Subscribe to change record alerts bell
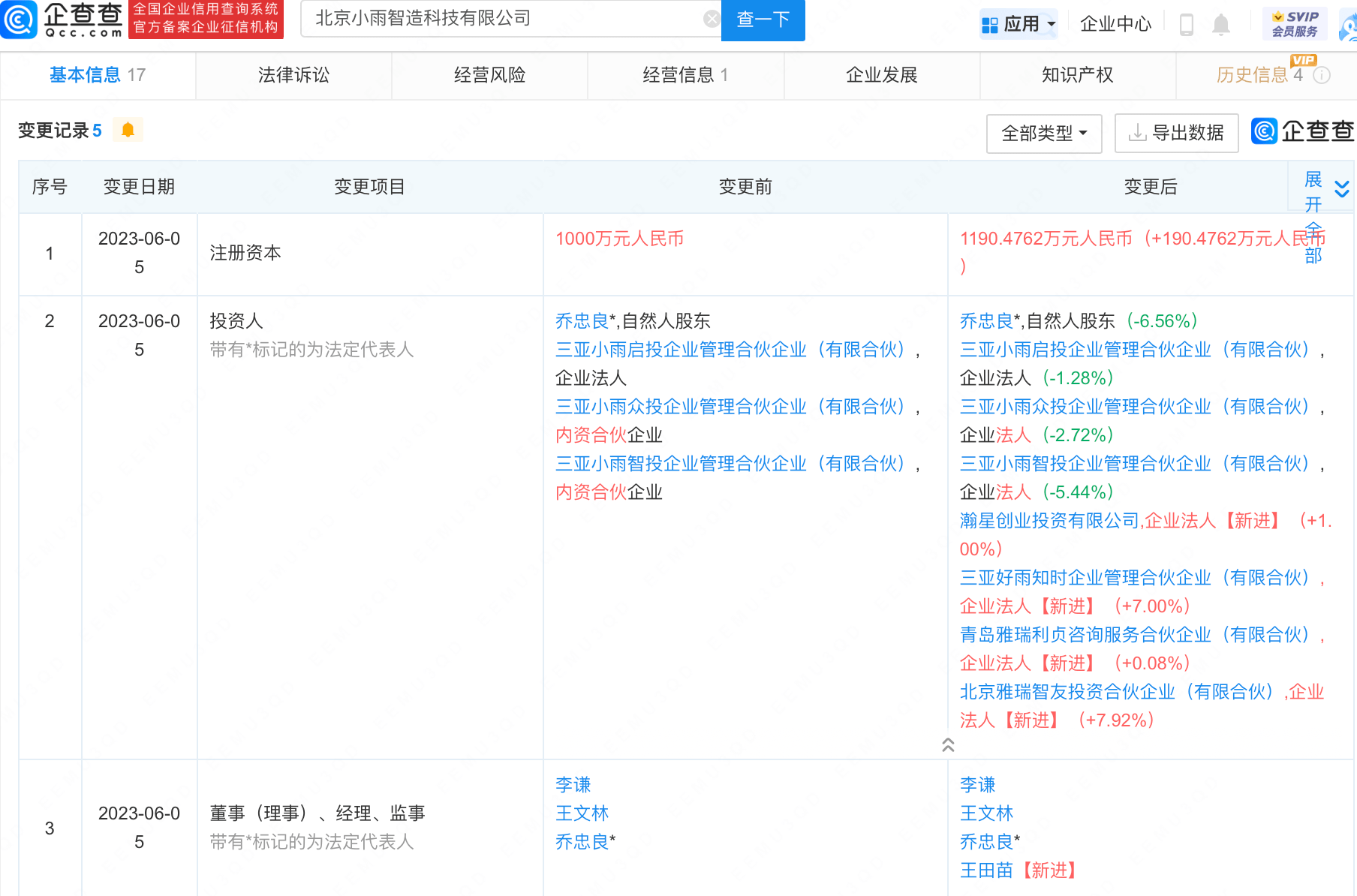1357x896 pixels. (x=128, y=130)
